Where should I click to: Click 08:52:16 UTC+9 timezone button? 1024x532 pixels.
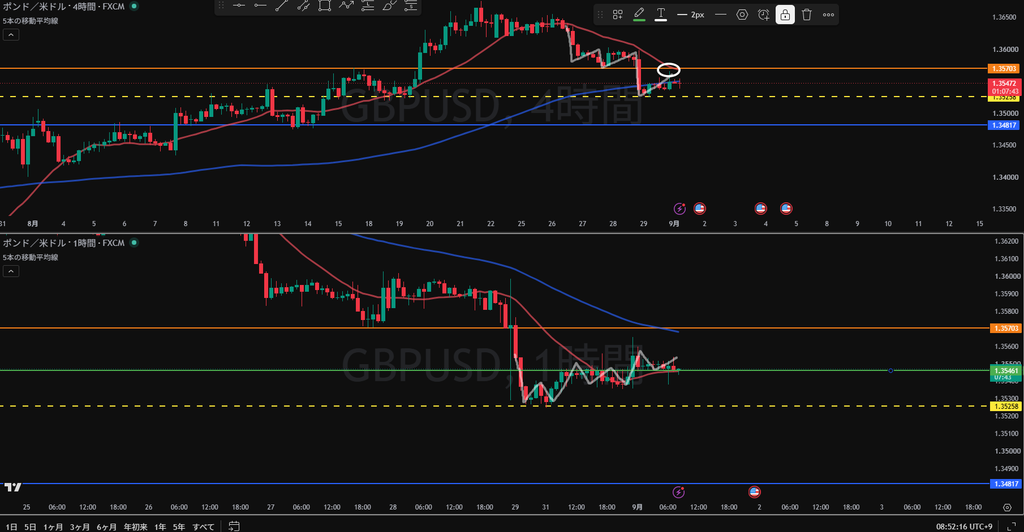coord(964,527)
